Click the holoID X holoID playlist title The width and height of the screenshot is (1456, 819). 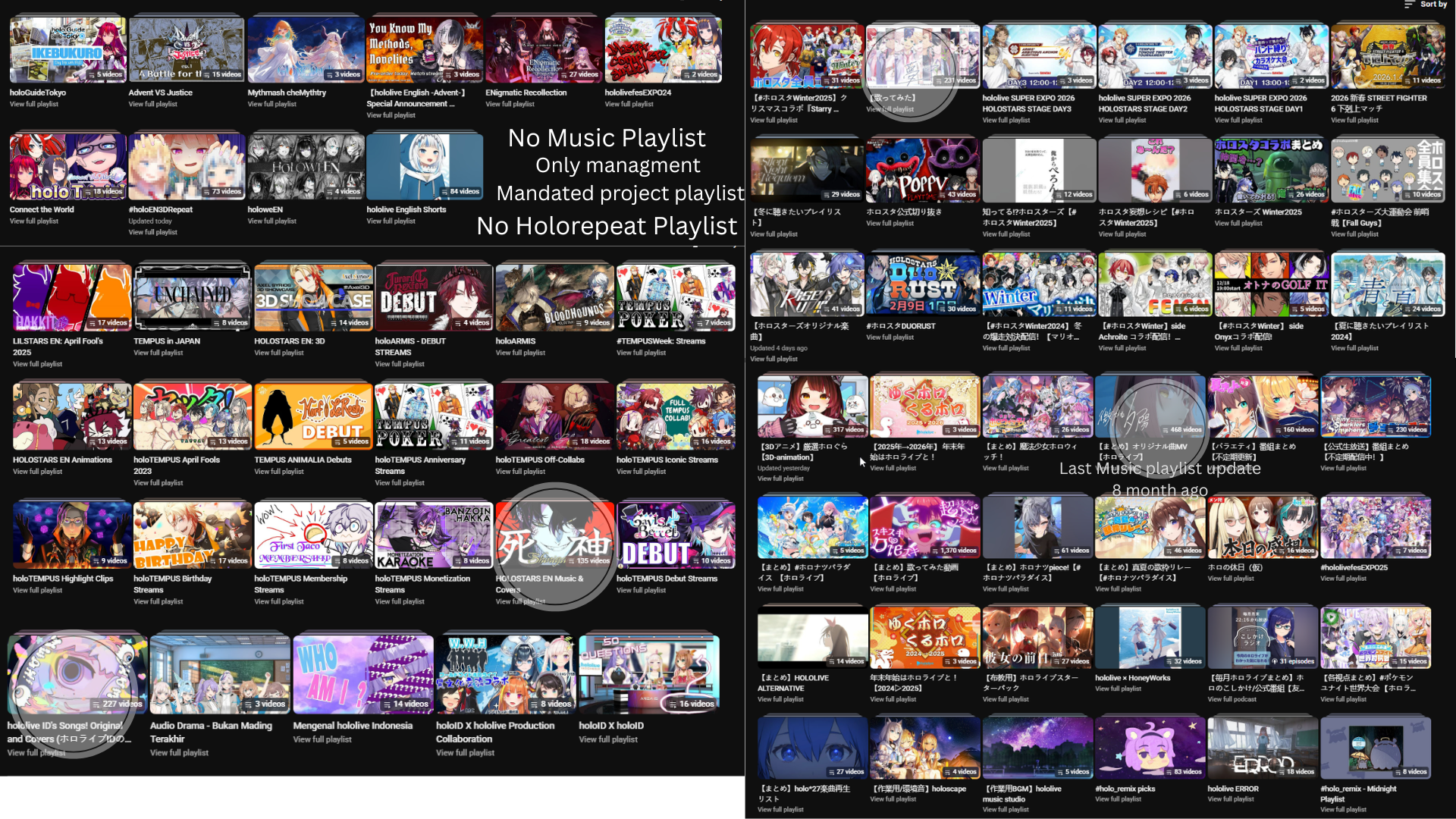click(611, 726)
